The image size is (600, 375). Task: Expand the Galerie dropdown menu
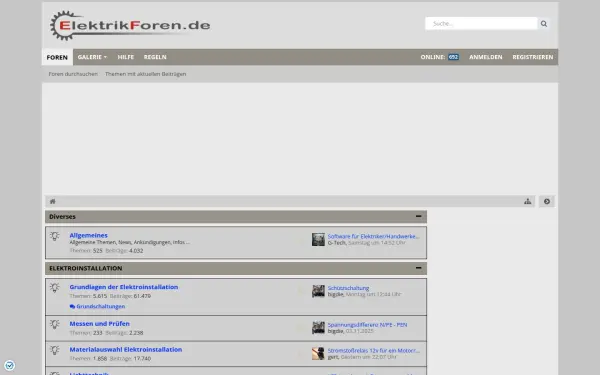92,57
